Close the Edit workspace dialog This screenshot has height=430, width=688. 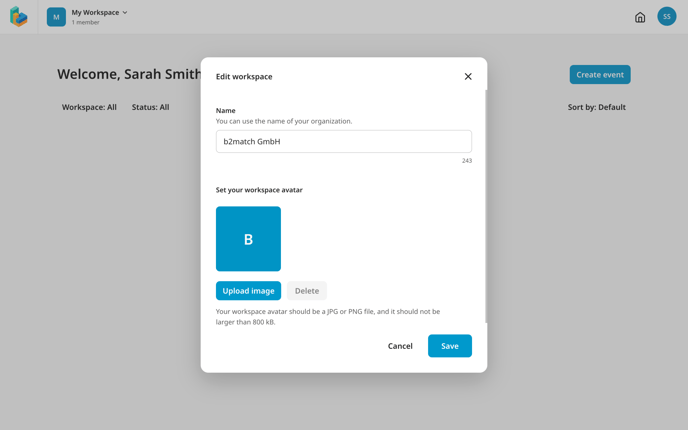[x=468, y=76]
